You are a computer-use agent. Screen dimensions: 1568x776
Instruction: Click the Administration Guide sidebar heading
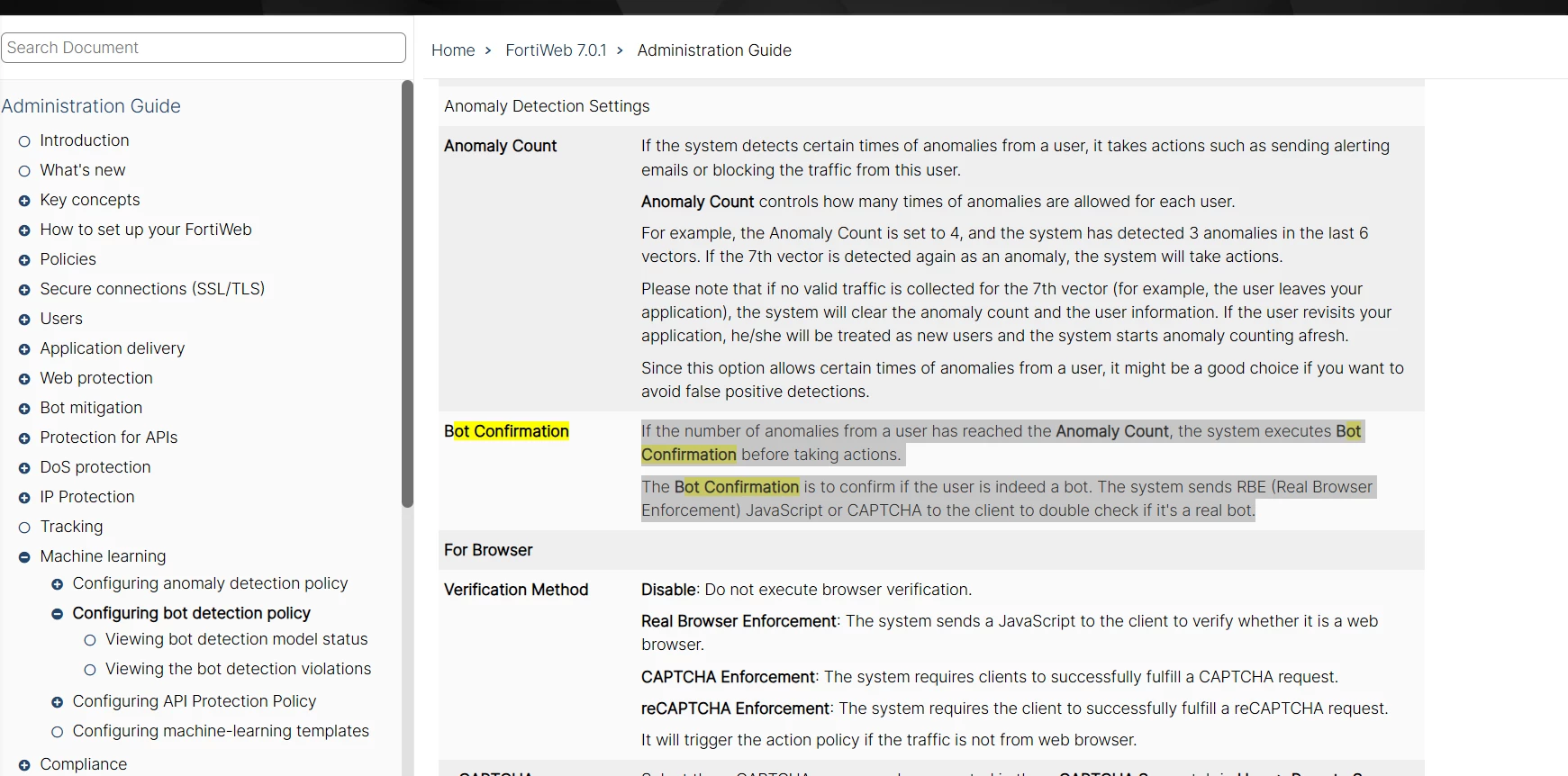[91, 106]
